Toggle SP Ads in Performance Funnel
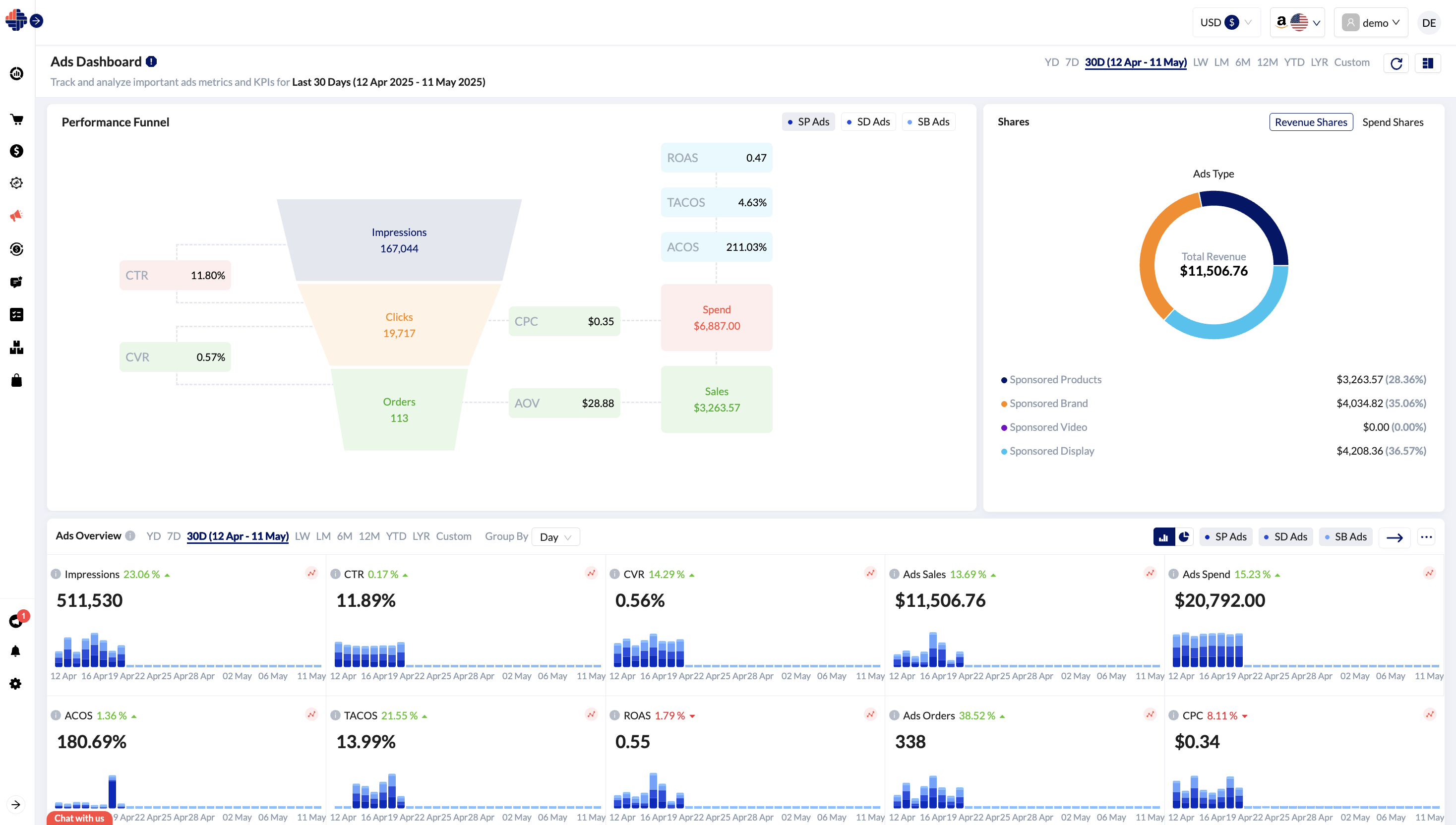Image resolution: width=1456 pixels, height=825 pixels. click(808, 122)
